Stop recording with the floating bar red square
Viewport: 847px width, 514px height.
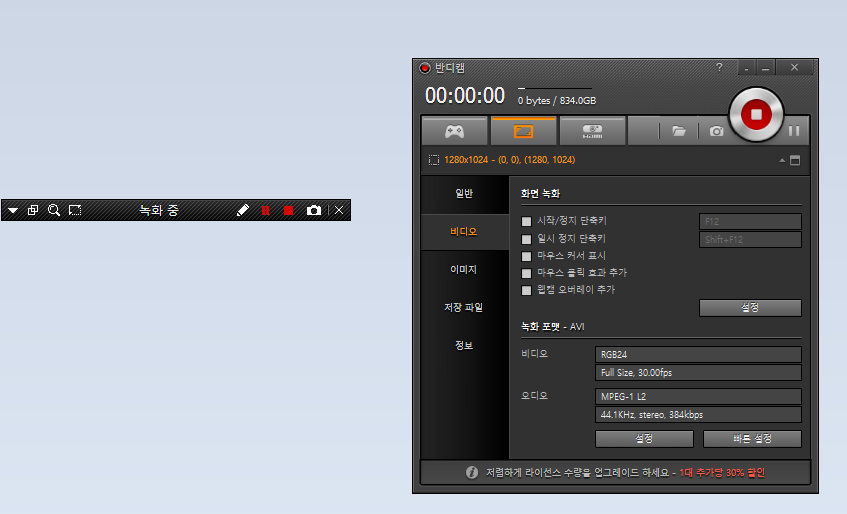[x=288, y=210]
